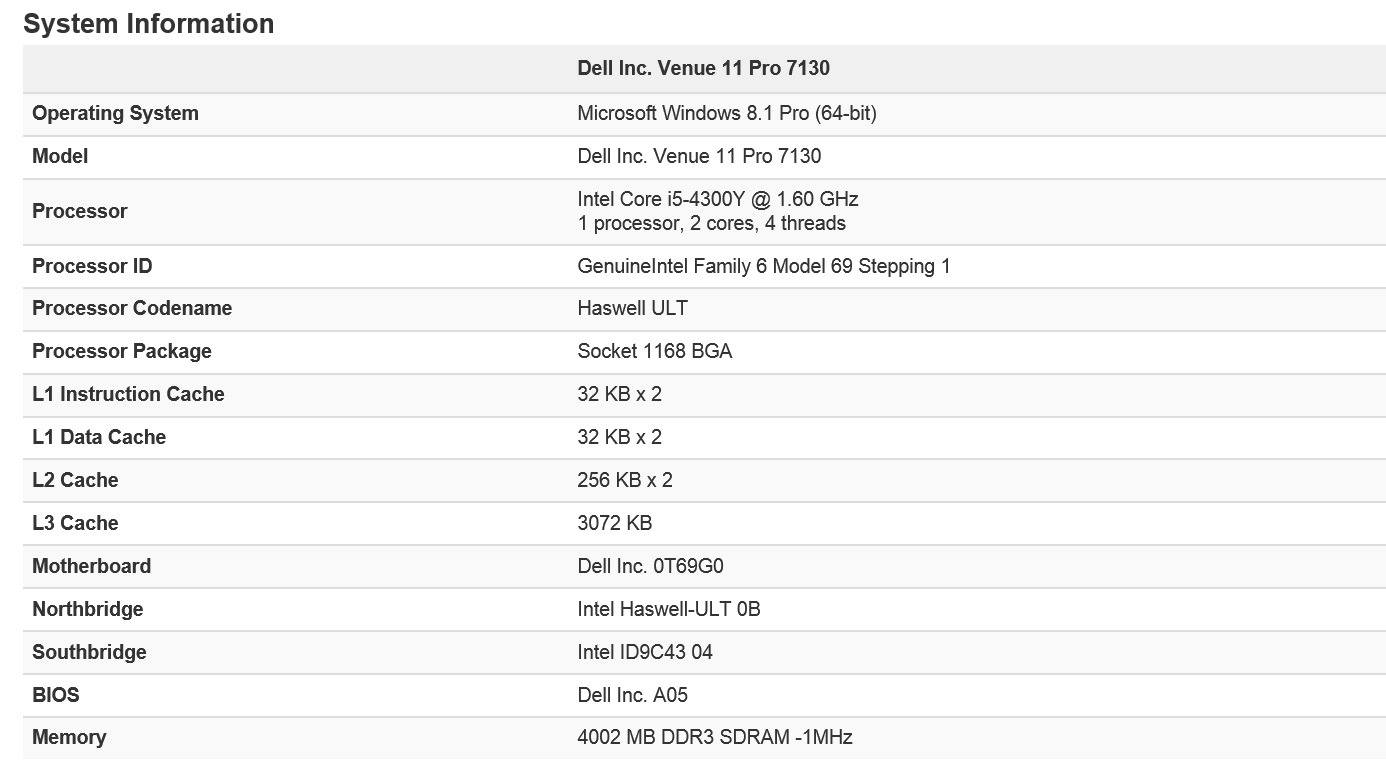This screenshot has height=760, width=1386.
Task: Select the 3072 KB L3 Cache value
Action: pos(615,524)
